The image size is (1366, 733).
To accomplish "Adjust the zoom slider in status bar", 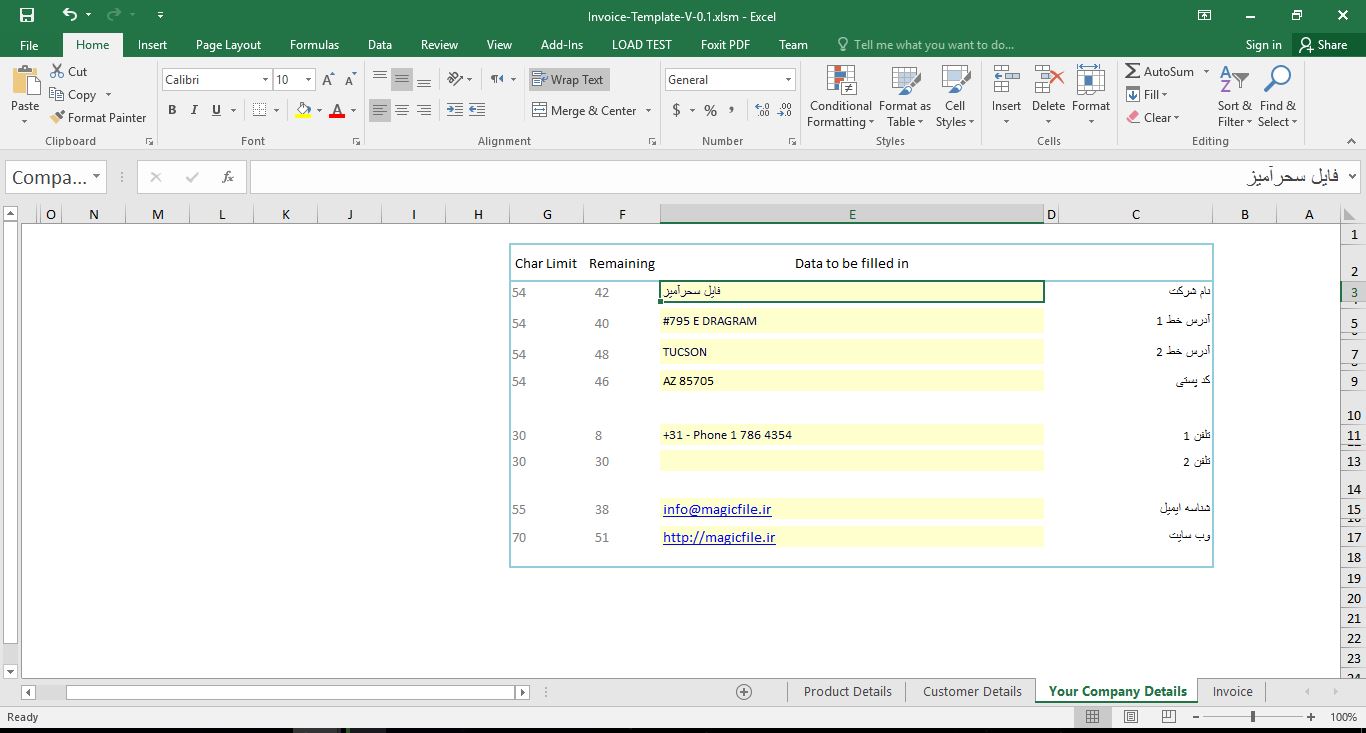I will pyautogui.click(x=1252, y=717).
